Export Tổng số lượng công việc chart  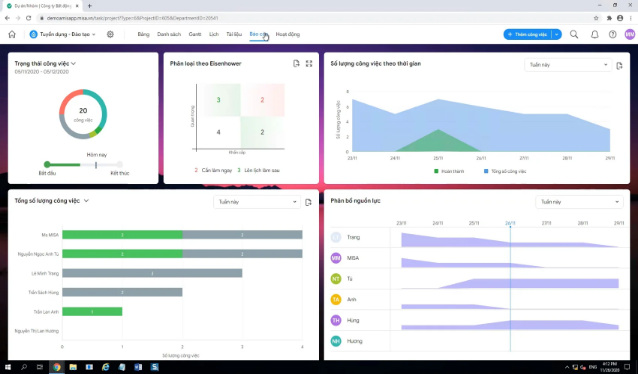(308, 202)
